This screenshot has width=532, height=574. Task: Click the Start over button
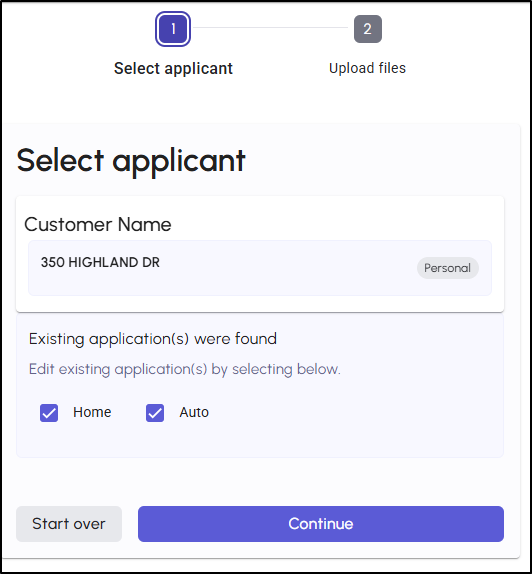(69, 524)
